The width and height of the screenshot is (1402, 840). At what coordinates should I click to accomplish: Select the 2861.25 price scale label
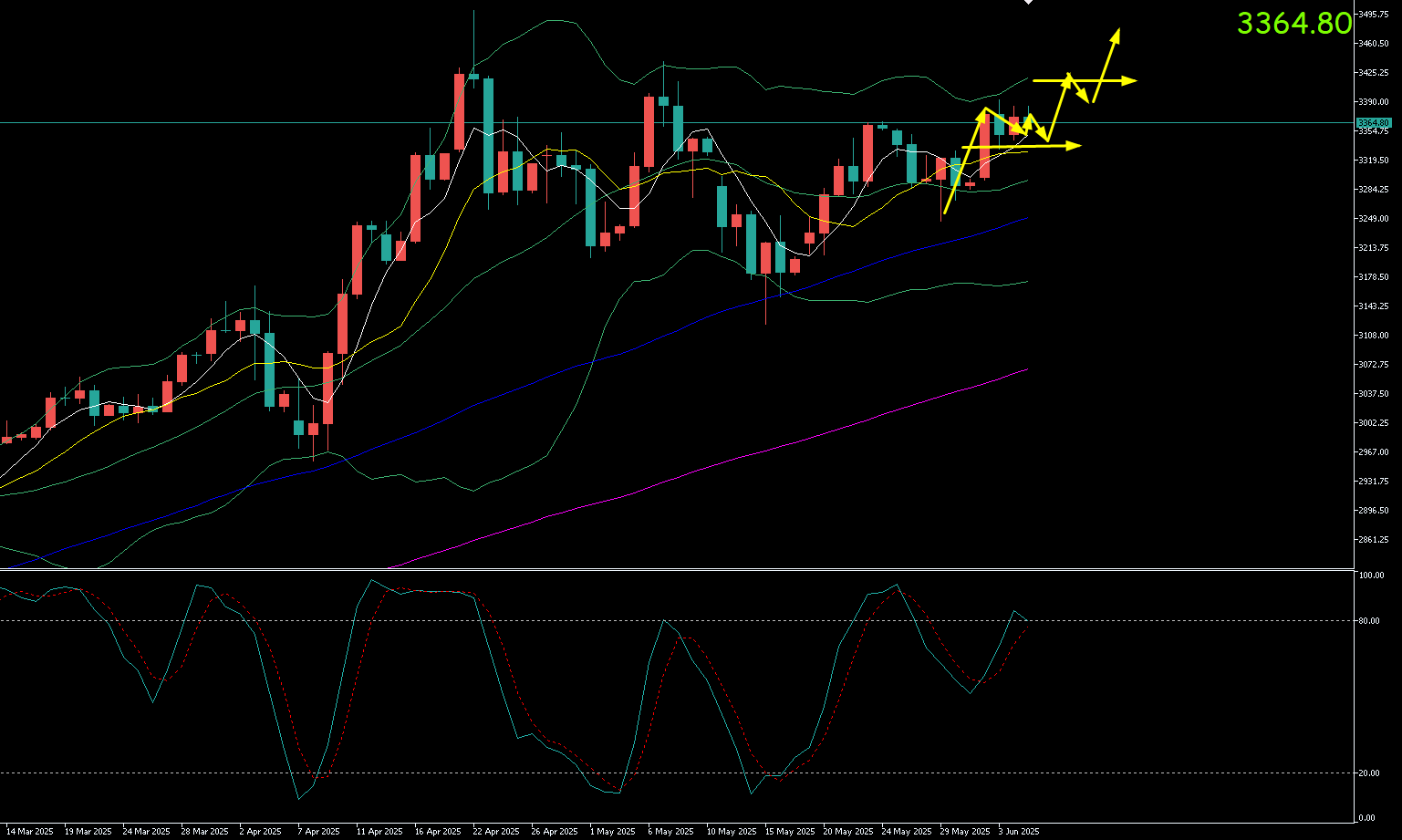(x=1374, y=540)
